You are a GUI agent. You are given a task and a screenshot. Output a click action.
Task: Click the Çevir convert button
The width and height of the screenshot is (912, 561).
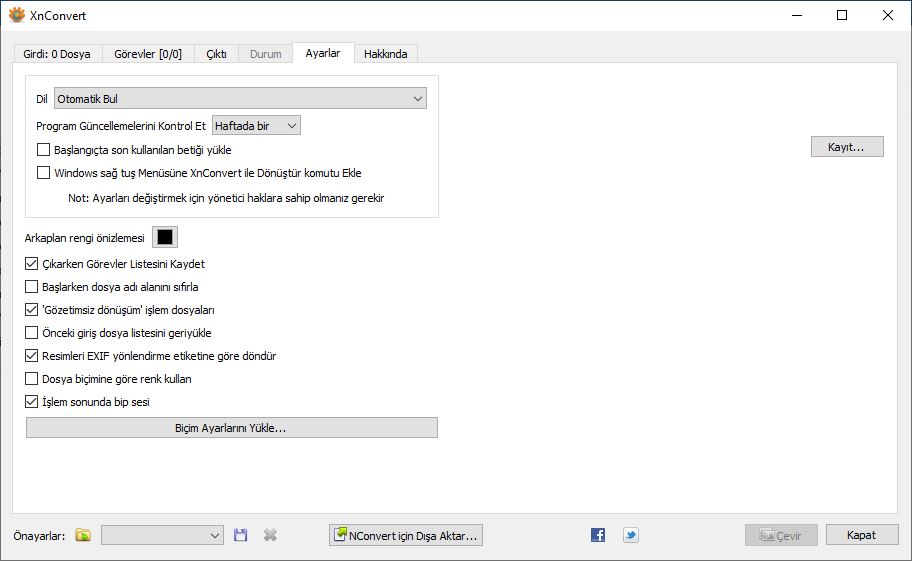click(x=781, y=535)
